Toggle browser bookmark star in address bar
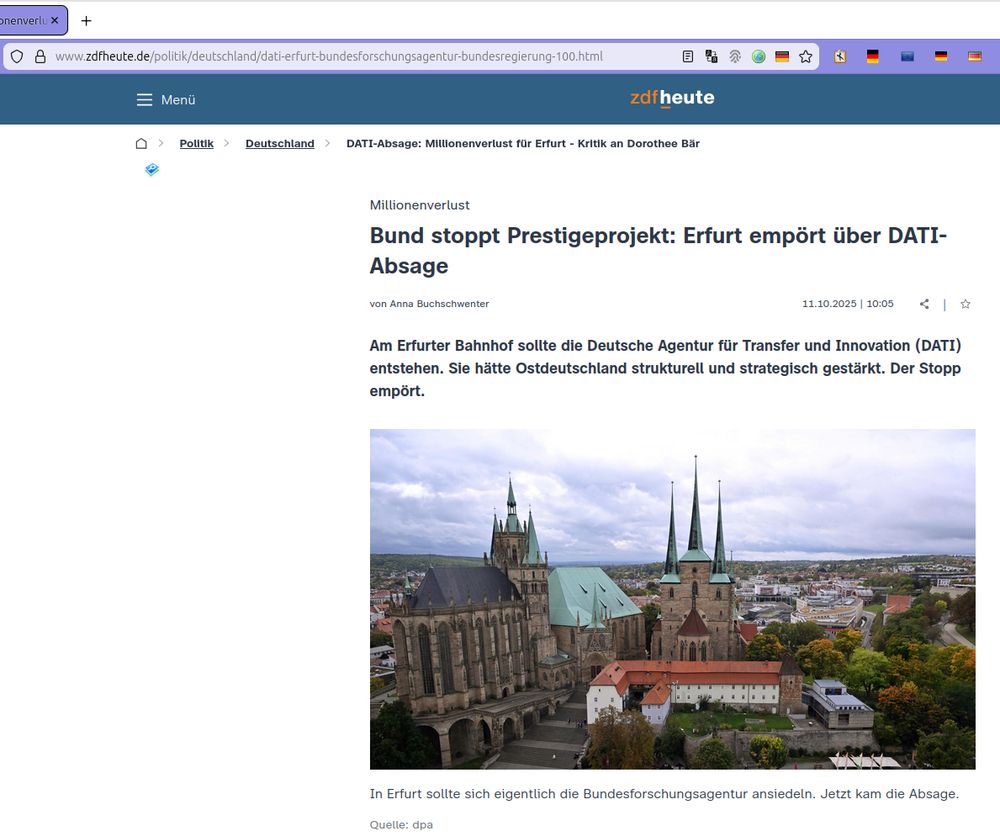Viewport: 1000px width, 837px height. click(x=806, y=57)
